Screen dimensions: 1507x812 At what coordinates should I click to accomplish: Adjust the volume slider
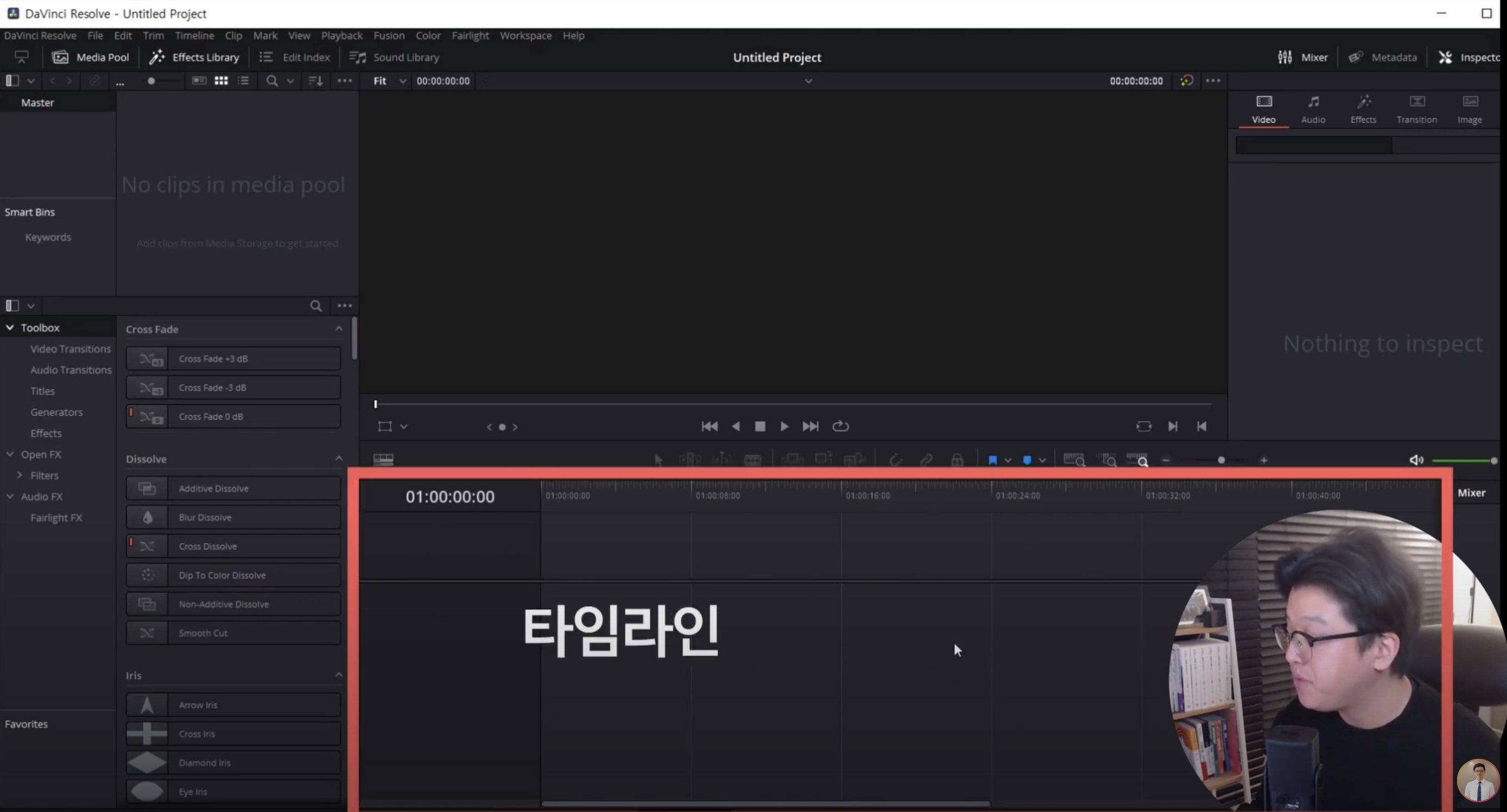pyautogui.click(x=1462, y=460)
